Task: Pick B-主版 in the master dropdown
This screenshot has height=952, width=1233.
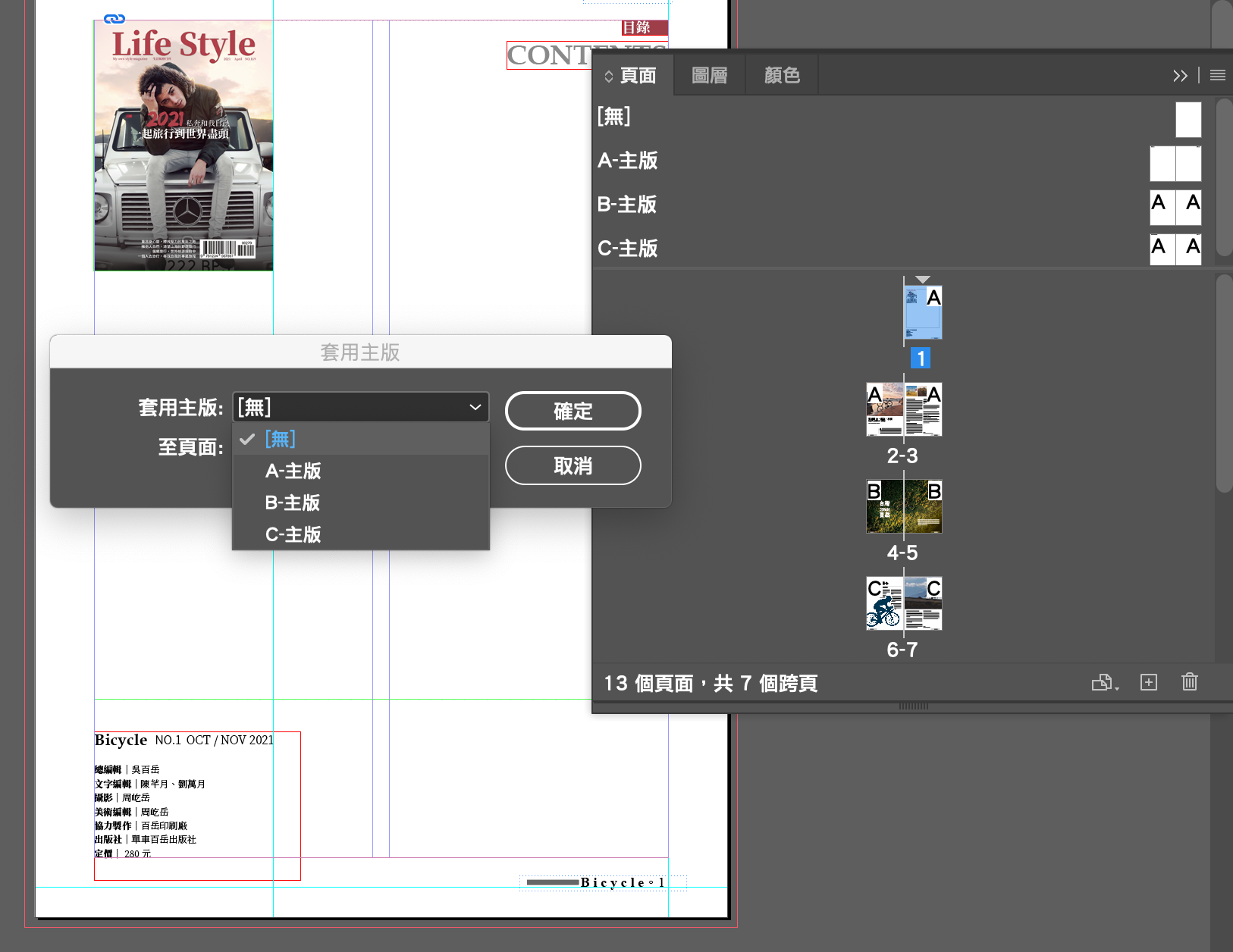Action: (x=293, y=503)
